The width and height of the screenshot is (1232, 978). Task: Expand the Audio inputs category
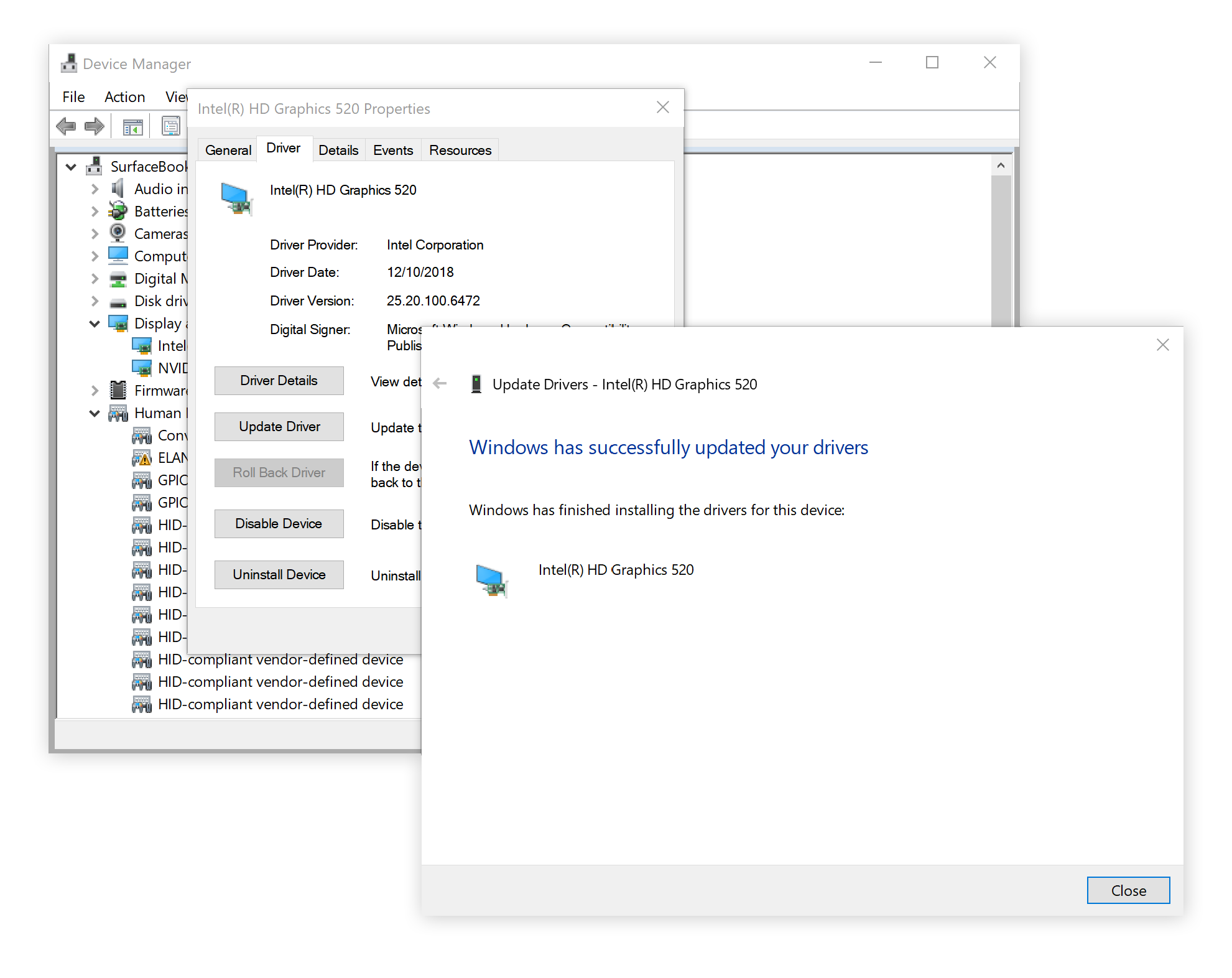pyautogui.click(x=95, y=189)
